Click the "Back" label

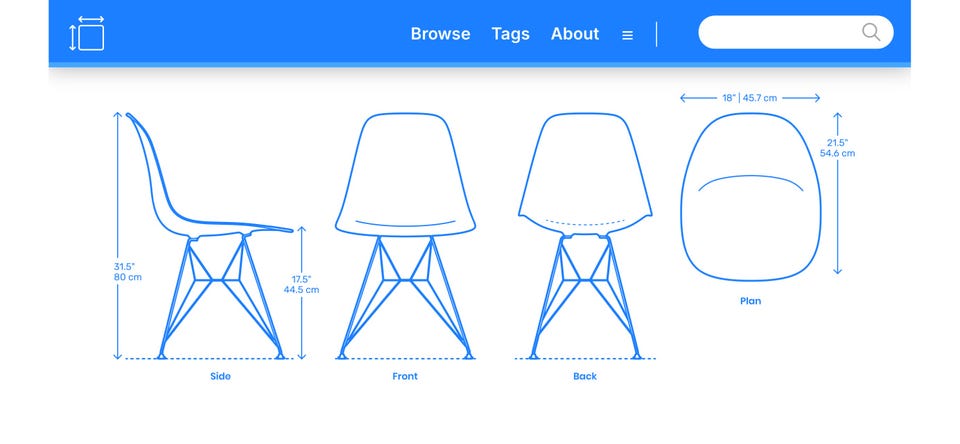click(585, 376)
